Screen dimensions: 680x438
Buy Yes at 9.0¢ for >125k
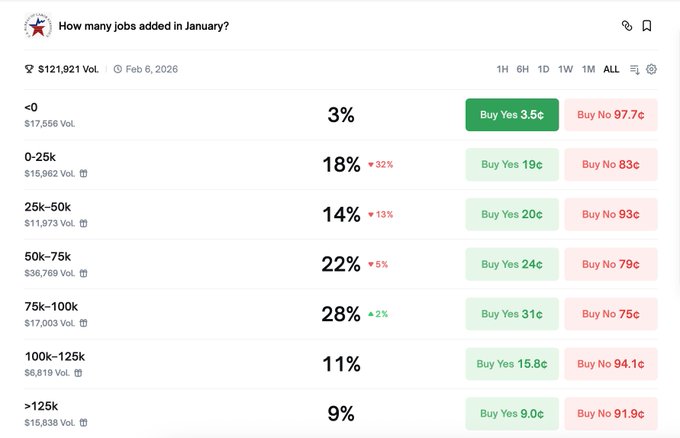tap(512, 415)
